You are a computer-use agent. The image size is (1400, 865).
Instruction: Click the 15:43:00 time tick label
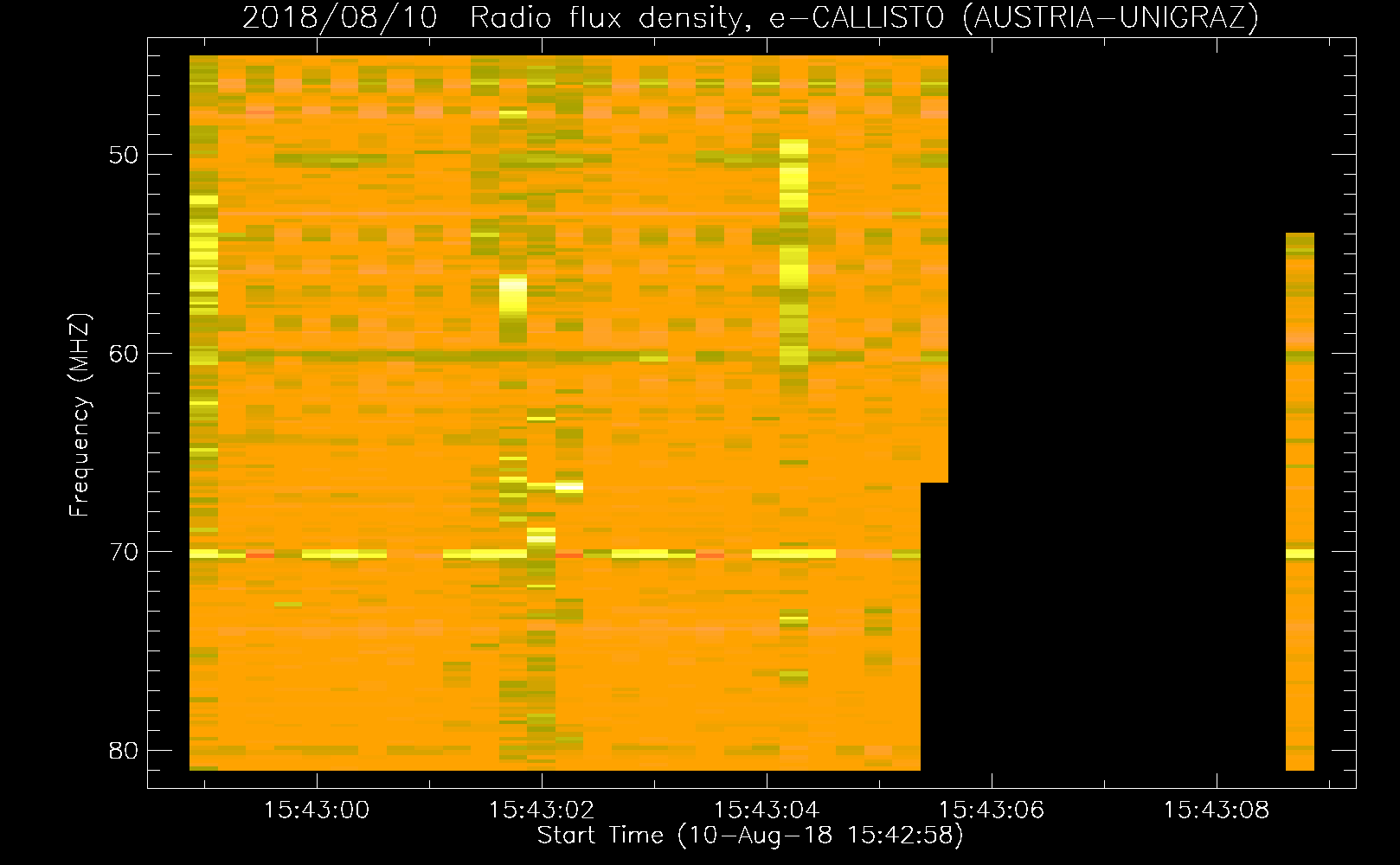coord(317,810)
